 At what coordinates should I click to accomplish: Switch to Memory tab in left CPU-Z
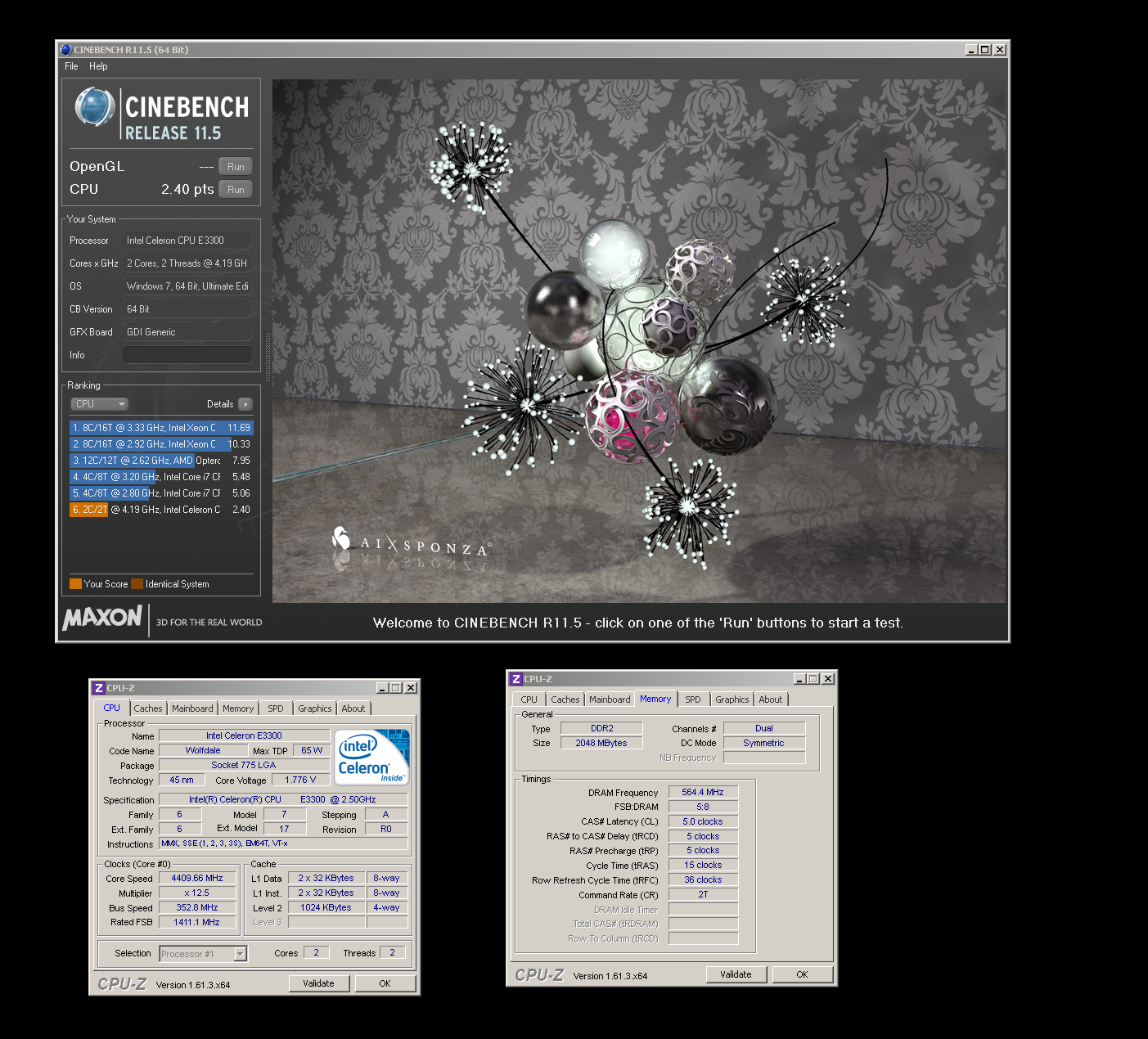(238, 708)
